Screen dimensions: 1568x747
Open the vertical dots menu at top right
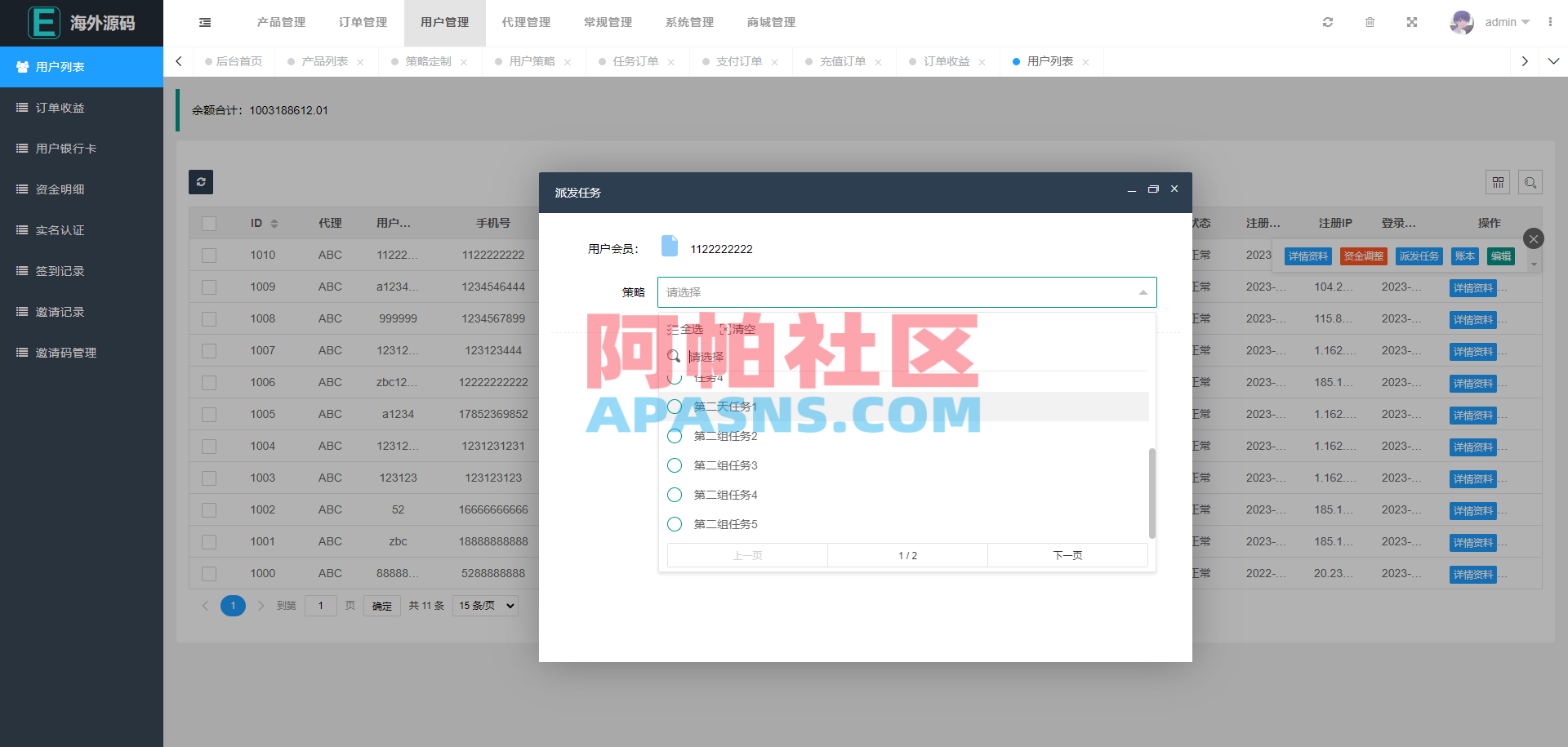point(1551,22)
